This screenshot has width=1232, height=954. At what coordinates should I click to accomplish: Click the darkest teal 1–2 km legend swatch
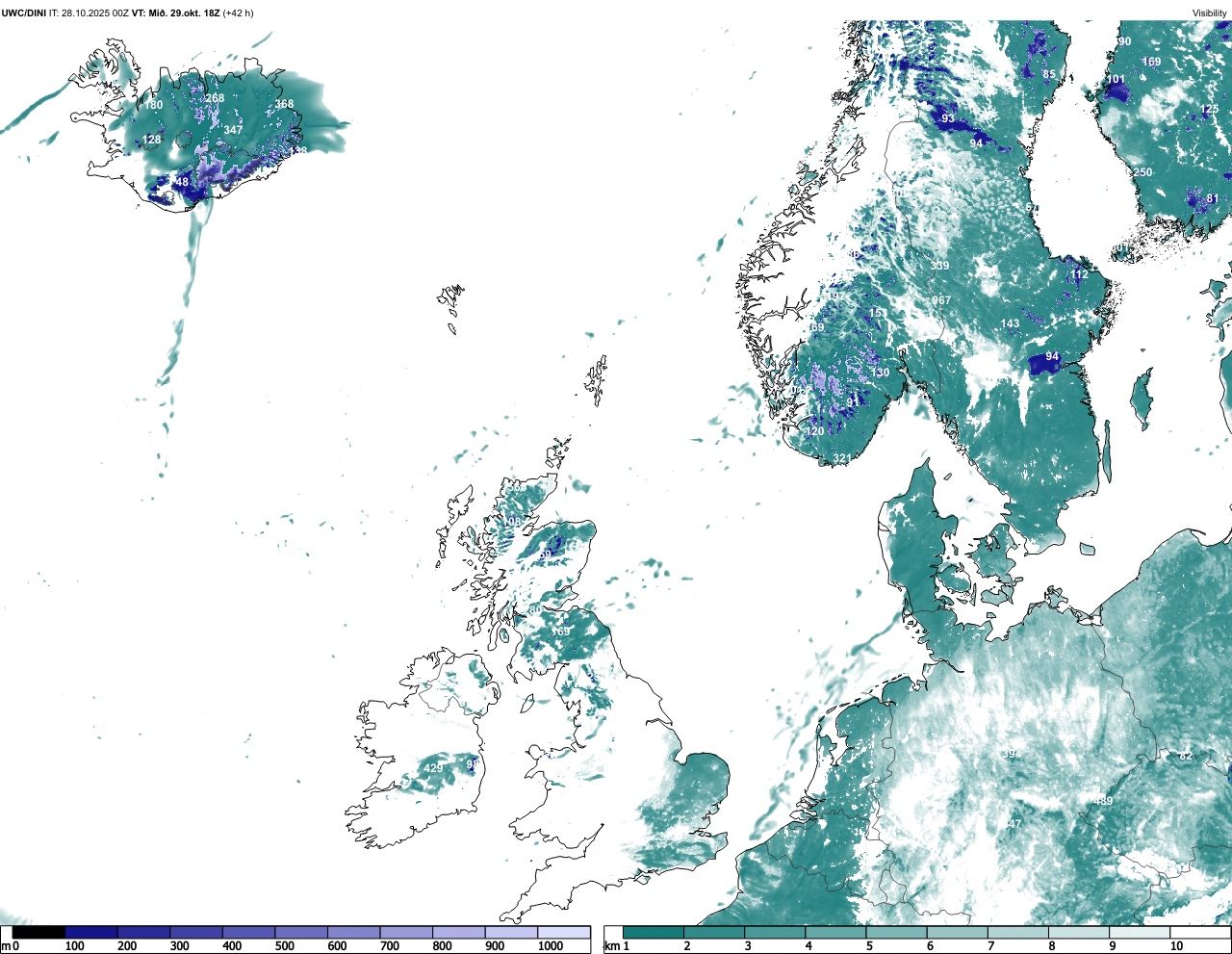click(x=654, y=932)
